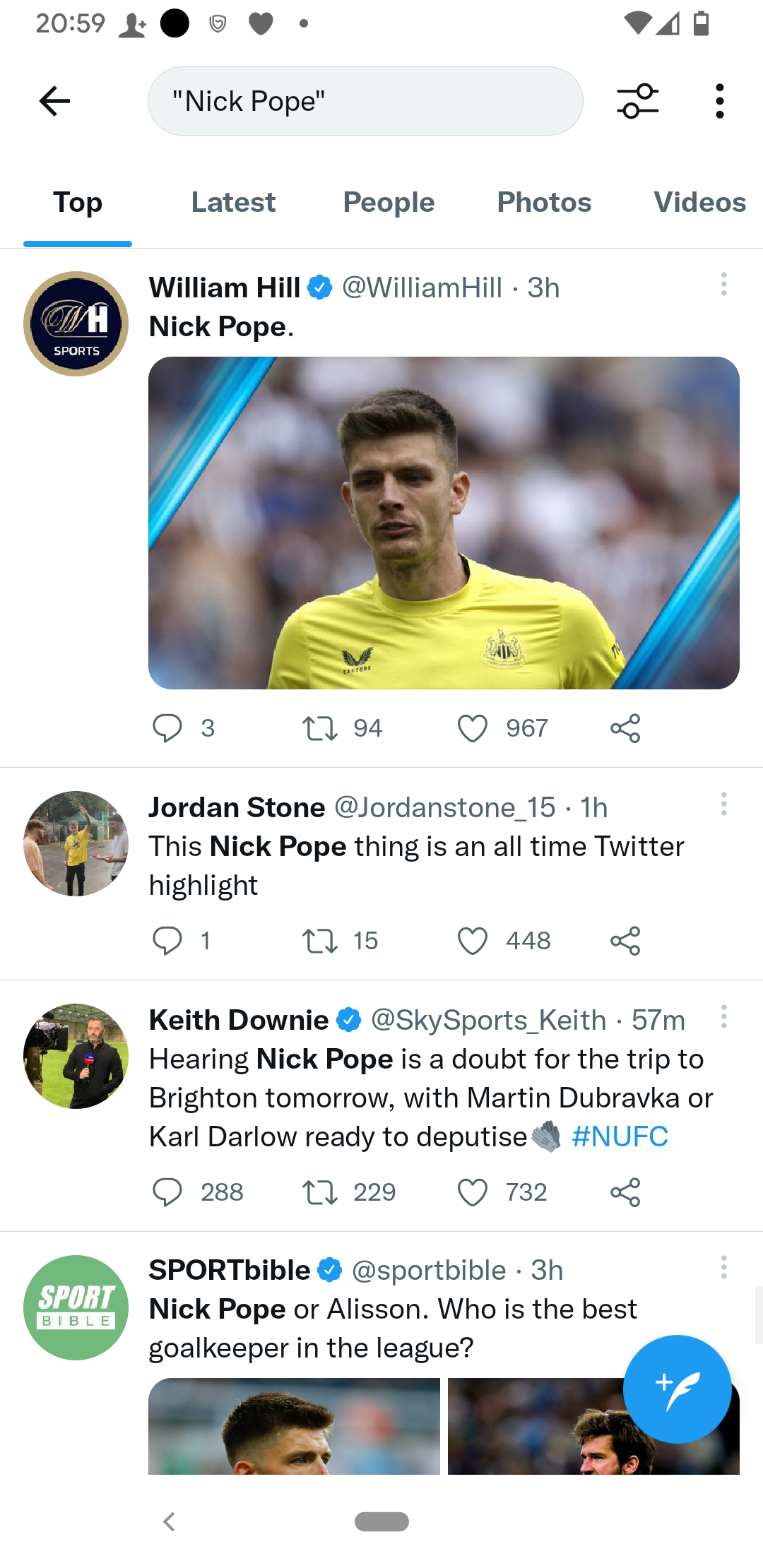Image resolution: width=763 pixels, height=1568 pixels.
Task: Expand options menu on SPORTbible tweet
Action: pyautogui.click(x=723, y=1267)
